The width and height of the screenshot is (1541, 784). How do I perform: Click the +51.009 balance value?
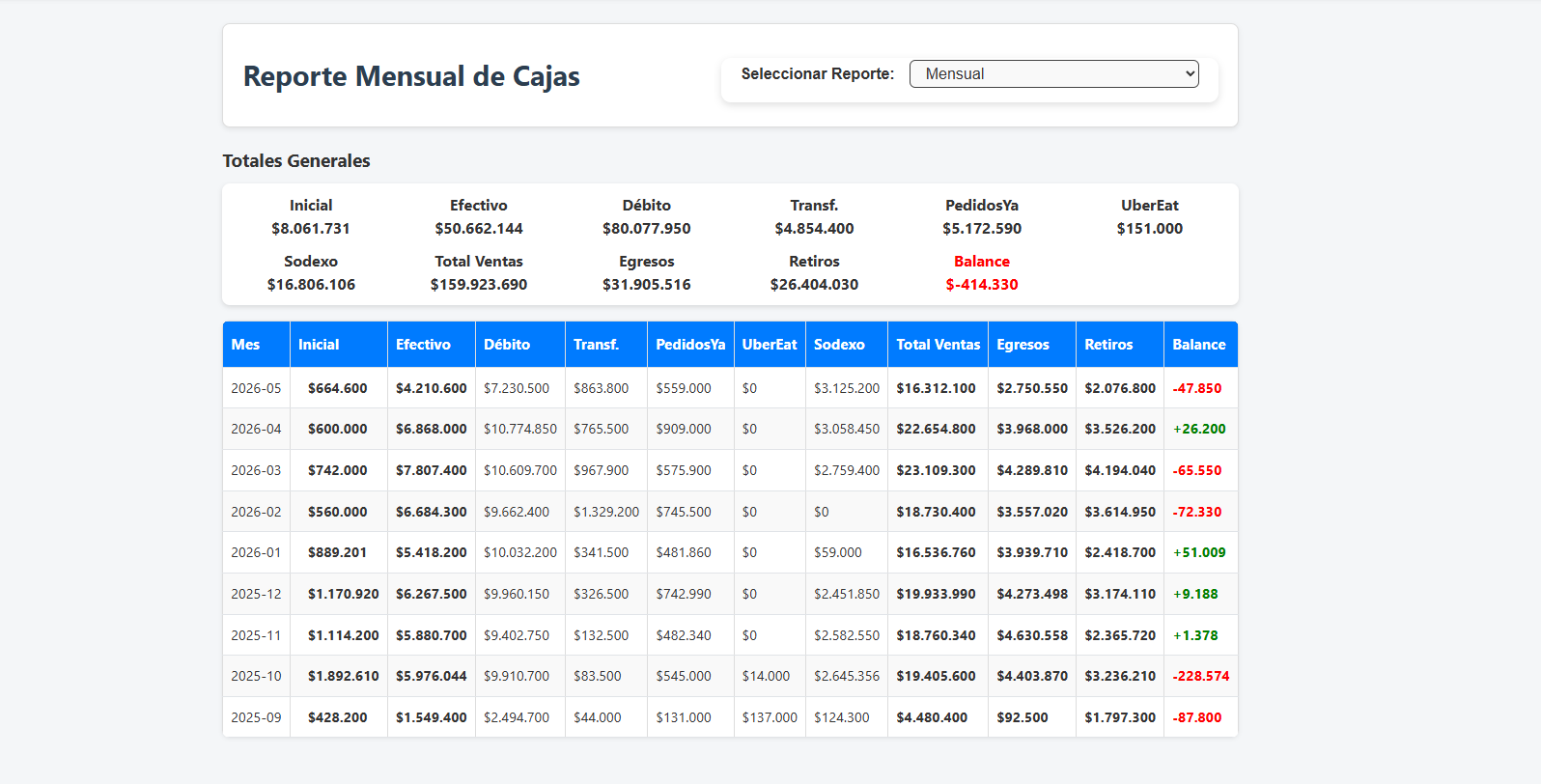pyautogui.click(x=1199, y=552)
